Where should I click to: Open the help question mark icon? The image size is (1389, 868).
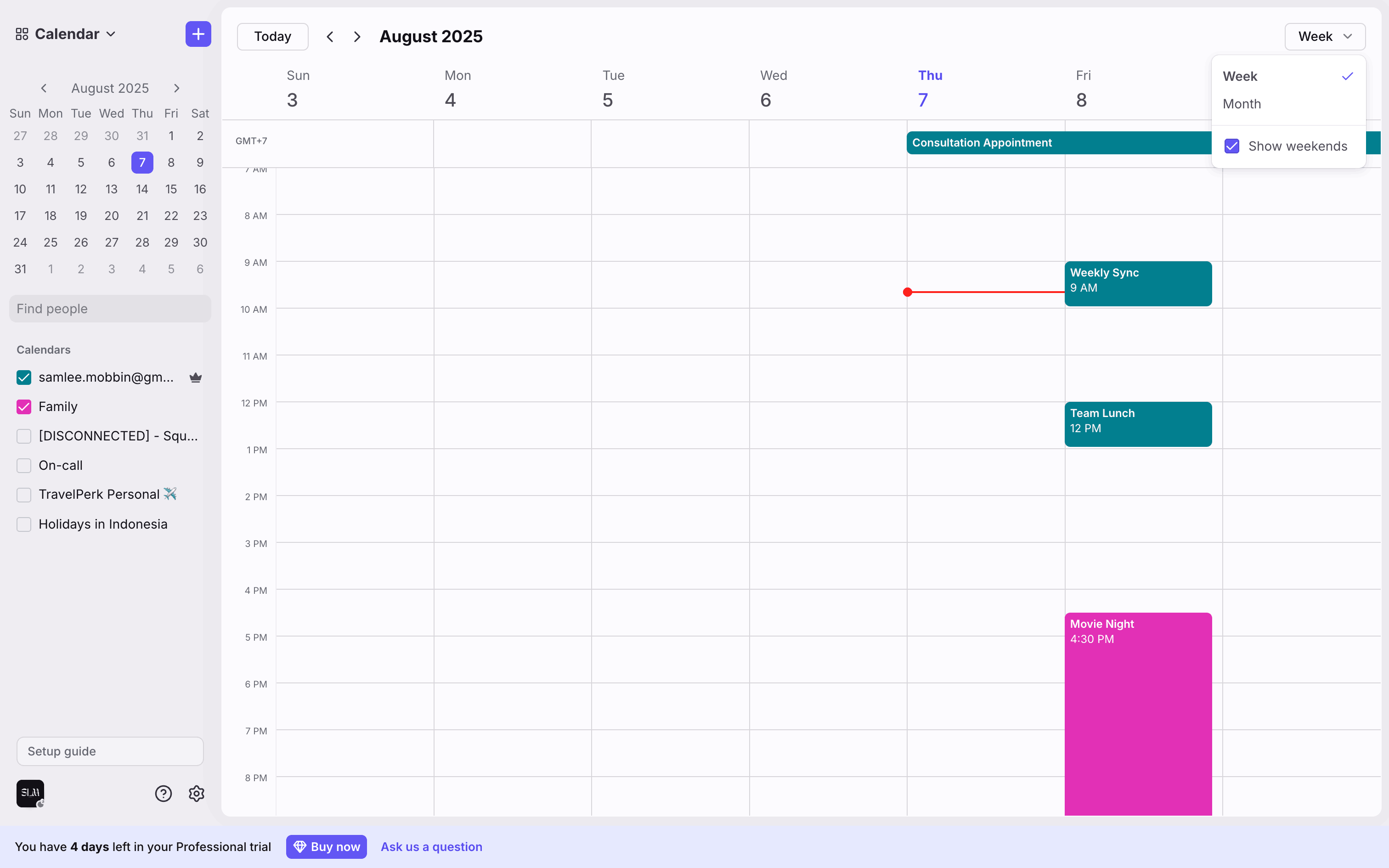(x=164, y=794)
